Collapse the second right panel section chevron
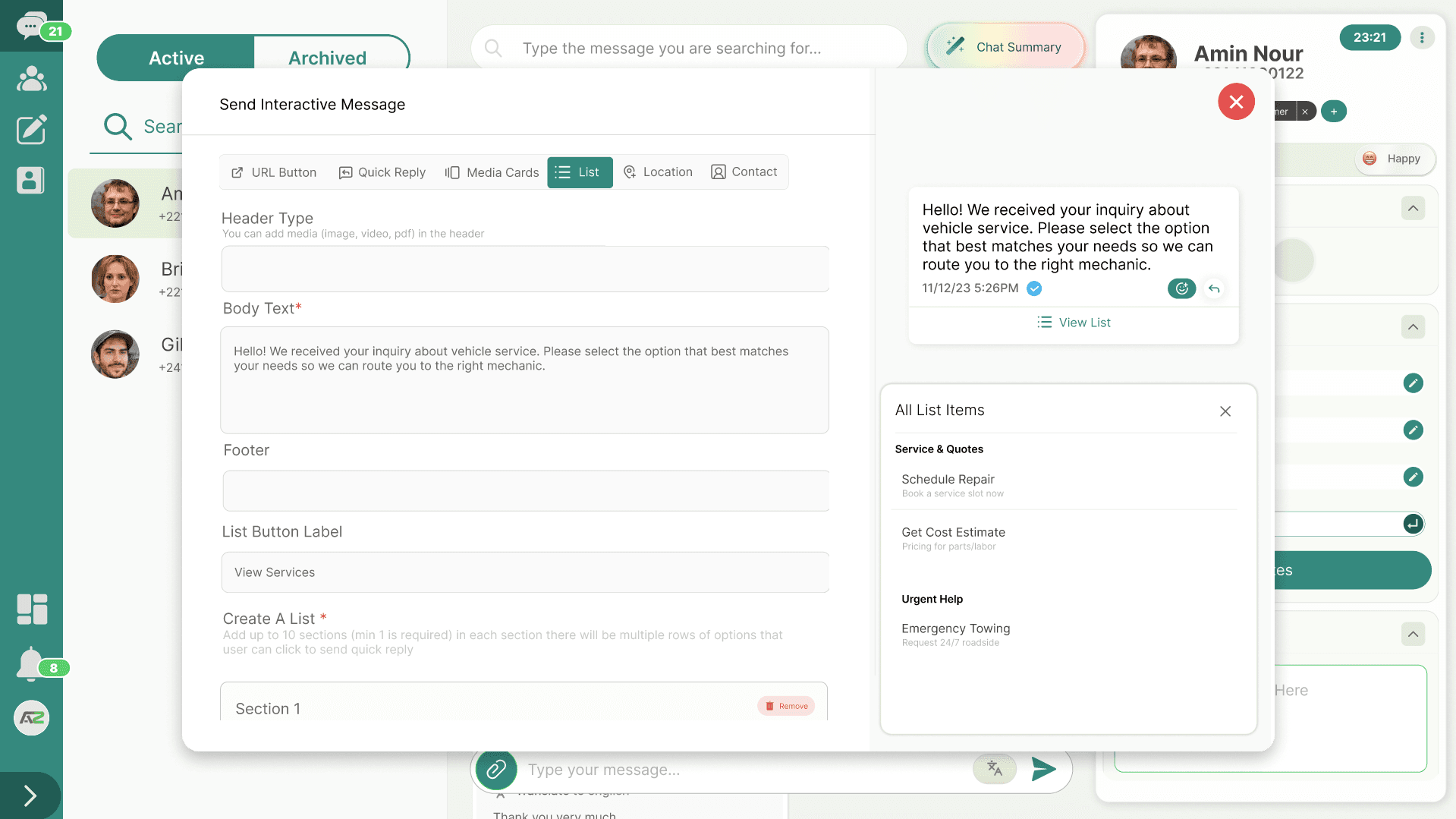The width and height of the screenshot is (1456, 819). point(1413,327)
